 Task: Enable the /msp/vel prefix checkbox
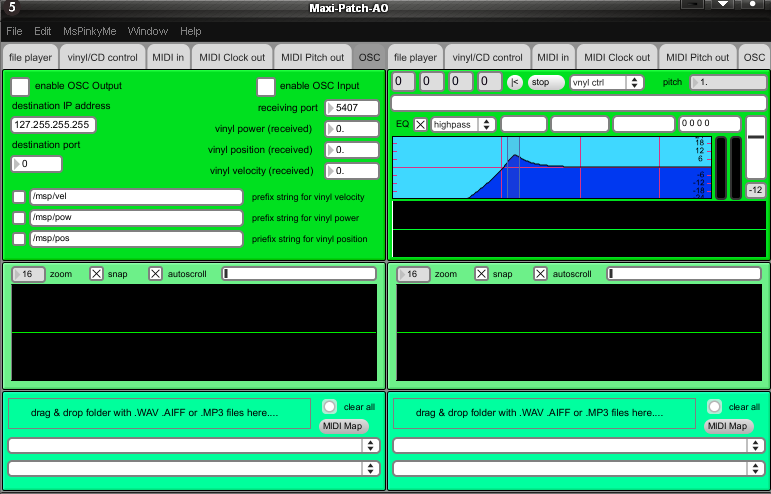click(19, 197)
